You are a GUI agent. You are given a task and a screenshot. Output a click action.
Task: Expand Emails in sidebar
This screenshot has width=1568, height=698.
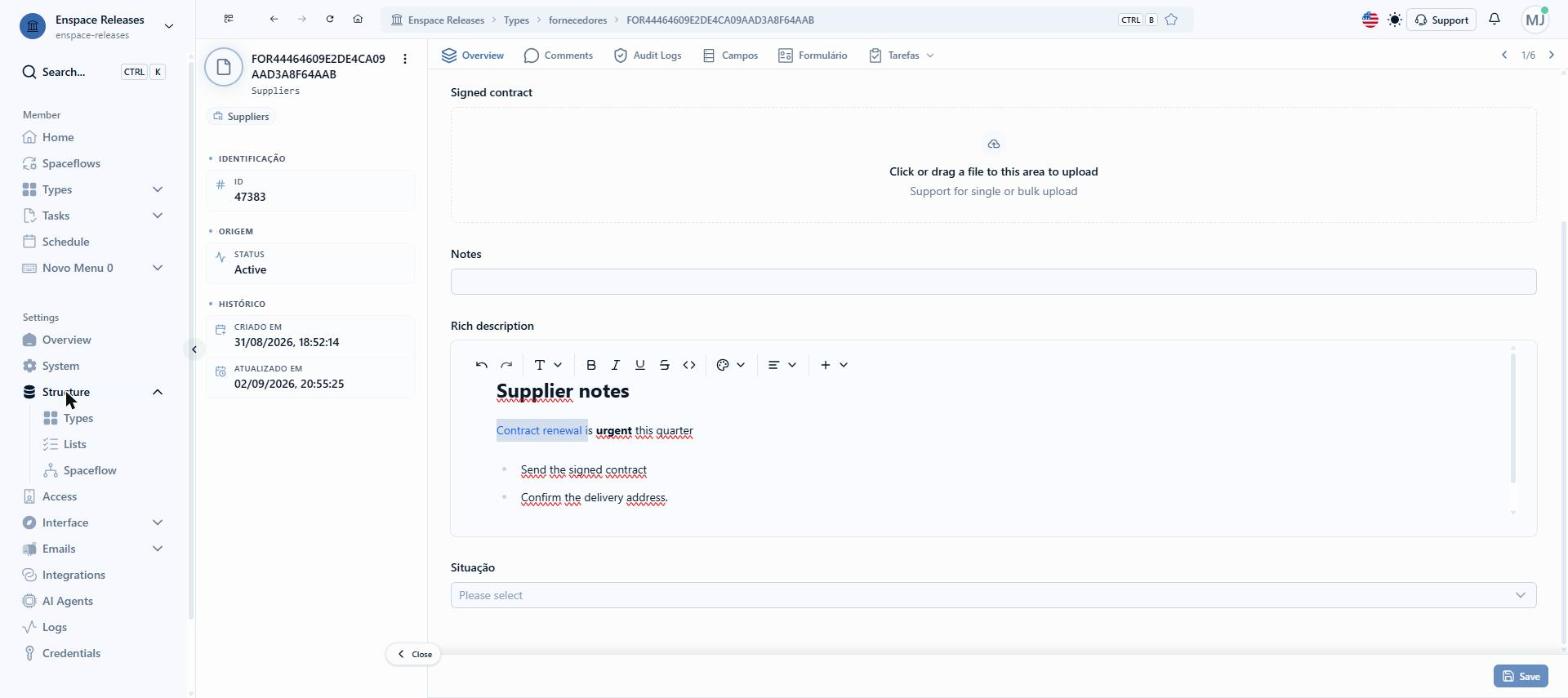[94, 548]
